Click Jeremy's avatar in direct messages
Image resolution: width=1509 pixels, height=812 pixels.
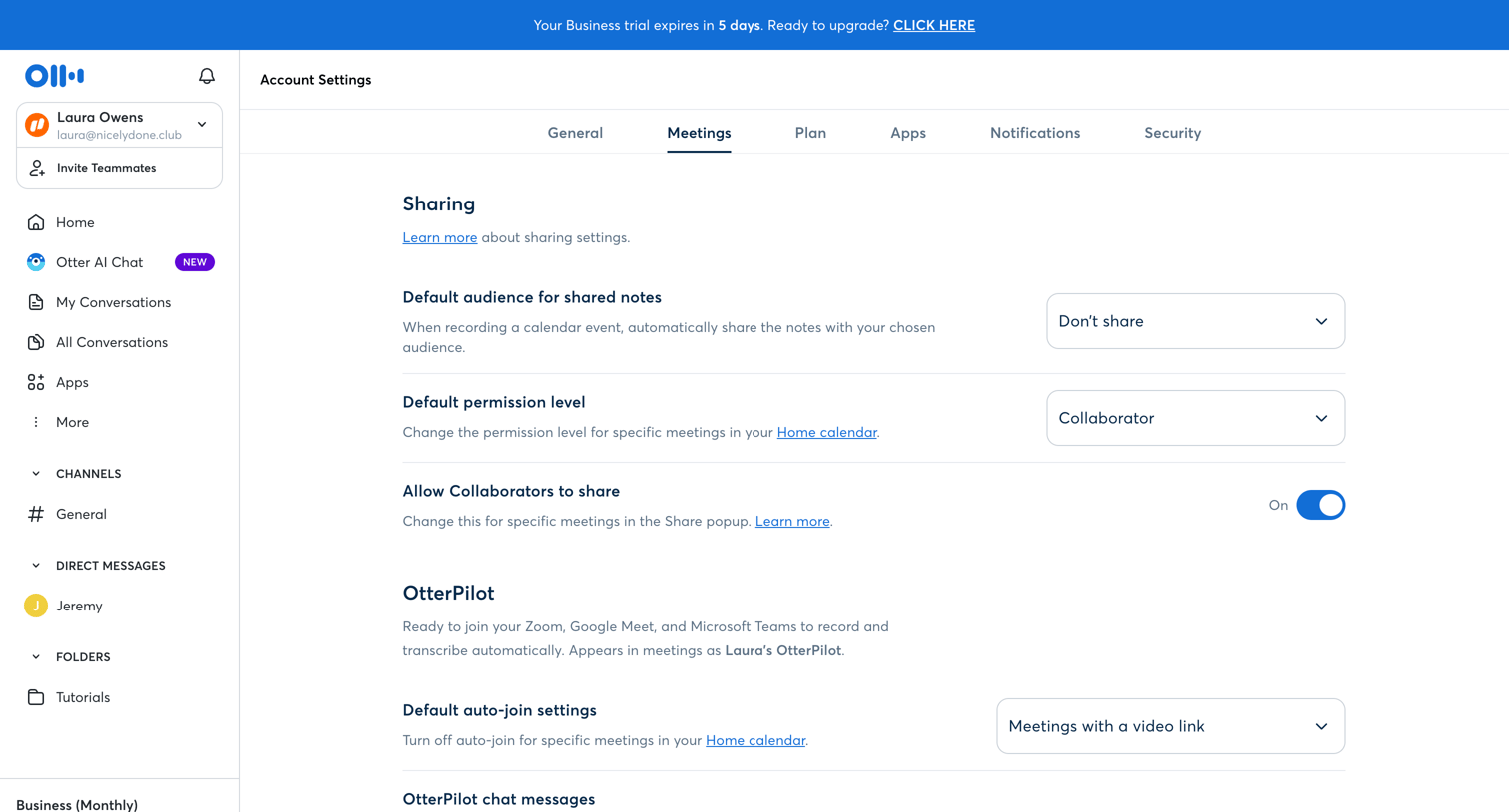[x=36, y=606]
